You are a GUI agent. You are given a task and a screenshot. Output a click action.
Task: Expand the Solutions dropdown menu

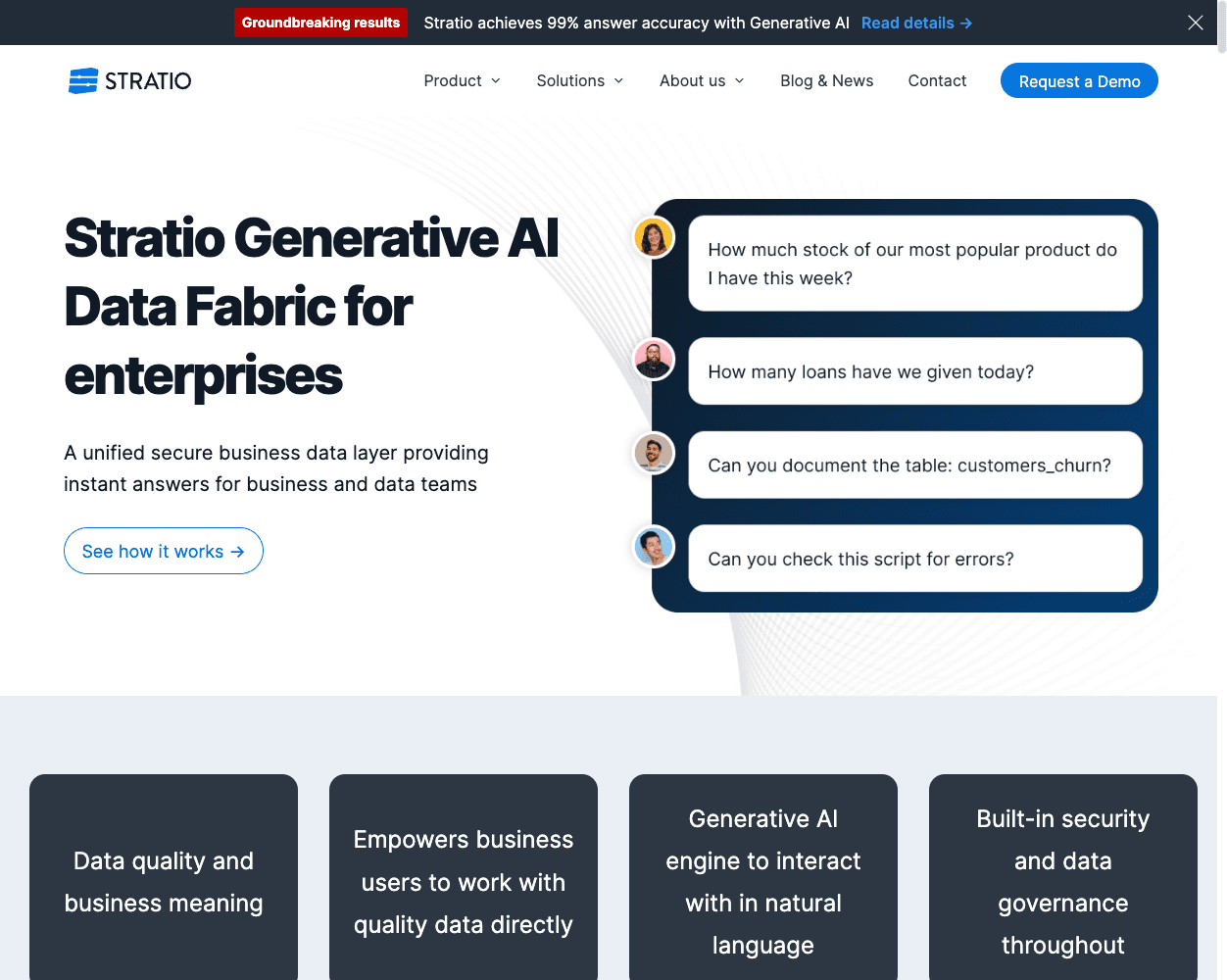[x=579, y=80]
